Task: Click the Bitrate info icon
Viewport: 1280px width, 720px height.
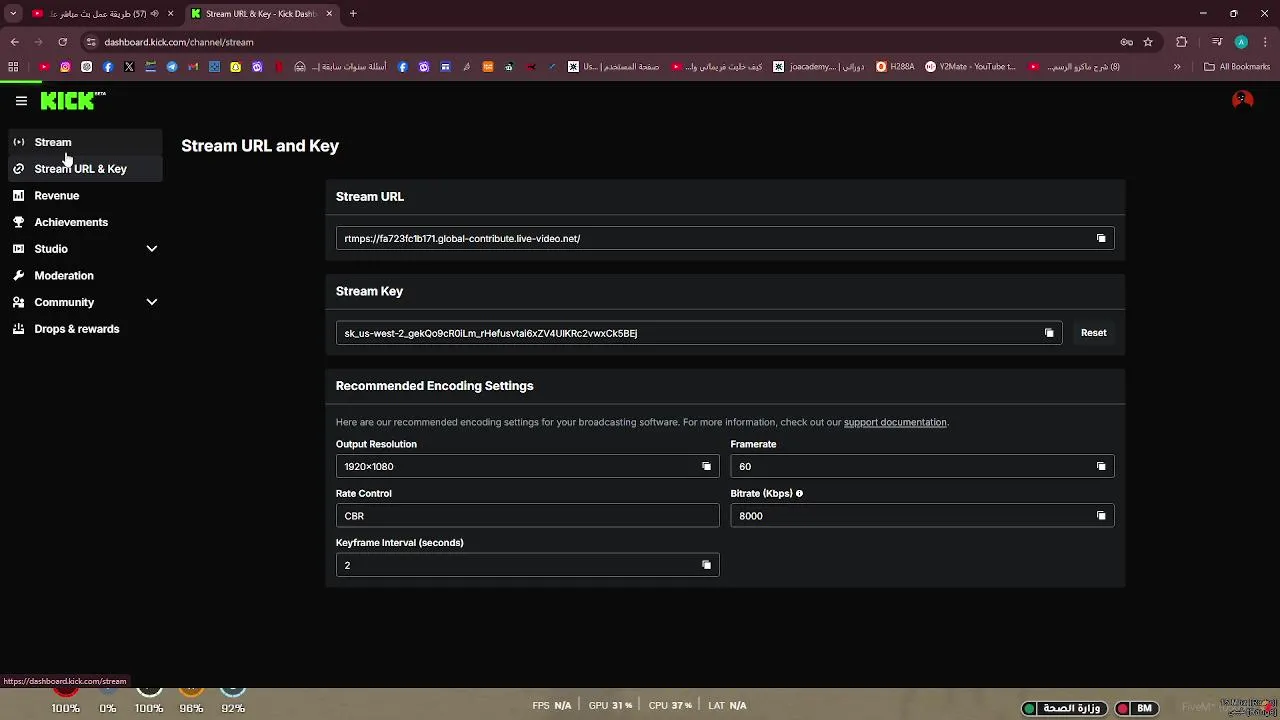Action: [x=799, y=493]
